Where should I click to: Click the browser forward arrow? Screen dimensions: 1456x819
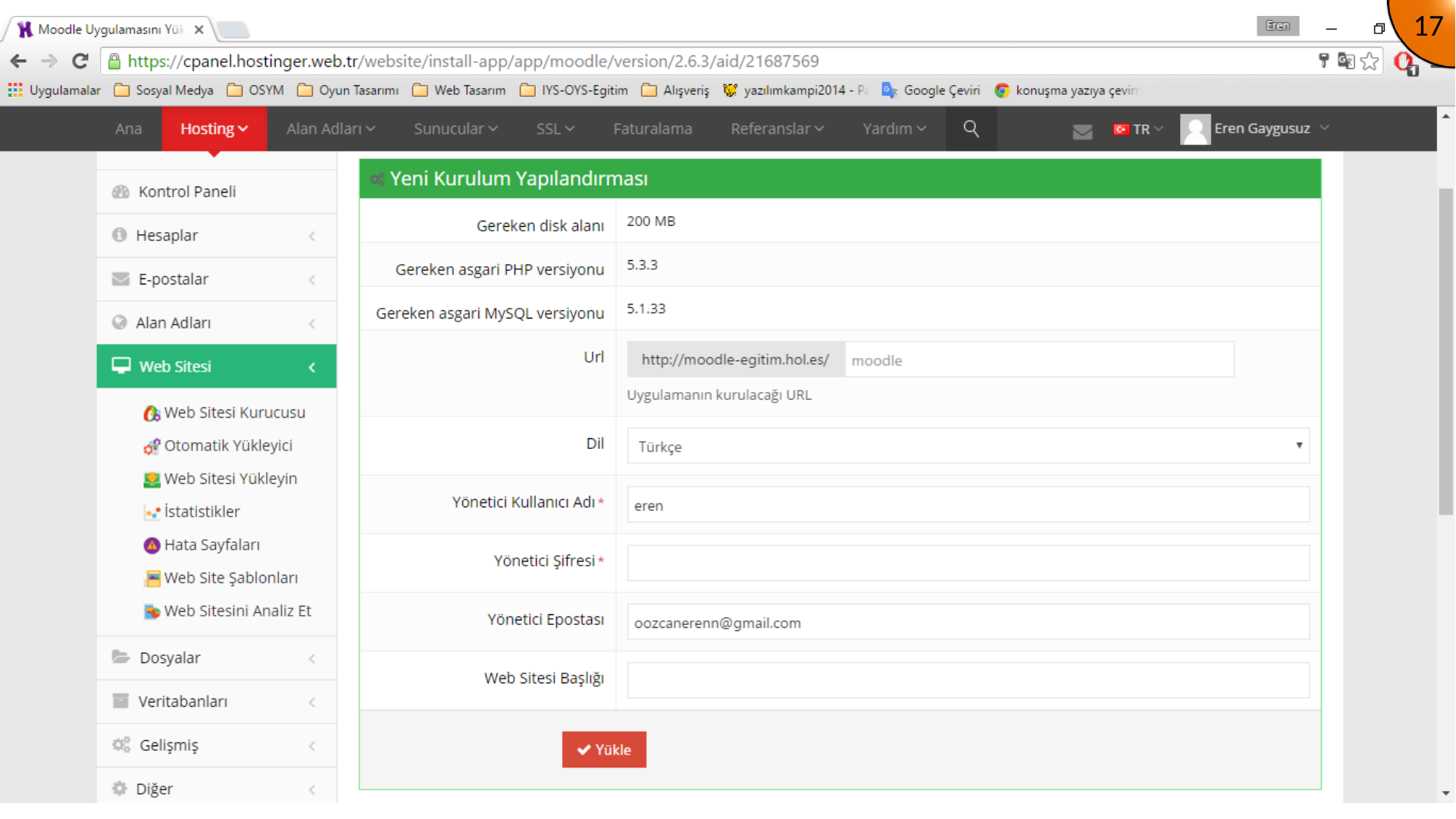[49, 61]
